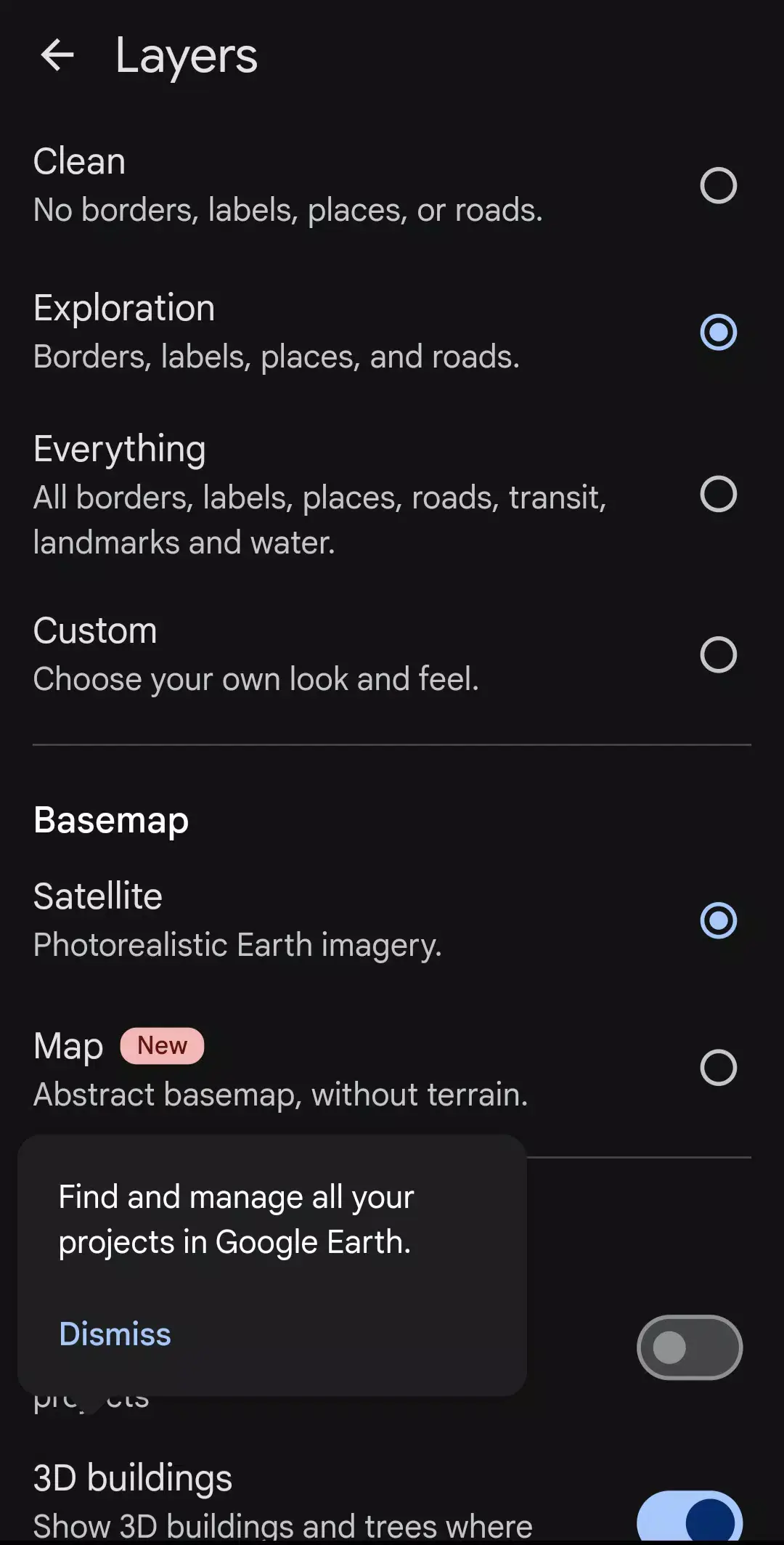Confirm Satellite basemap is selected
The image size is (784, 1545).
click(x=717, y=920)
